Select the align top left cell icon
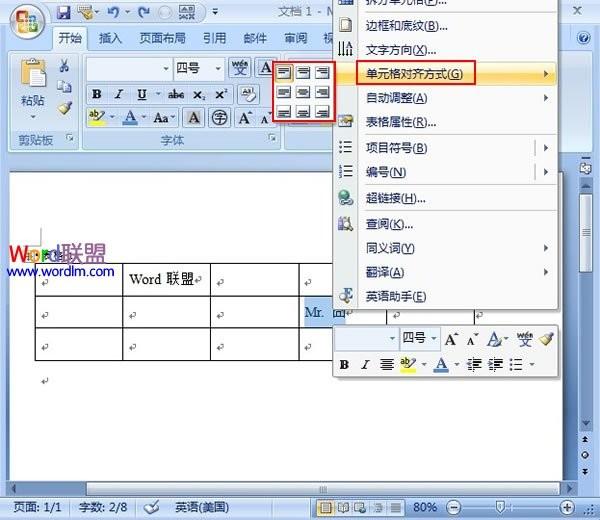The height and width of the screenshot is (520, 600). tap(284, 72)
